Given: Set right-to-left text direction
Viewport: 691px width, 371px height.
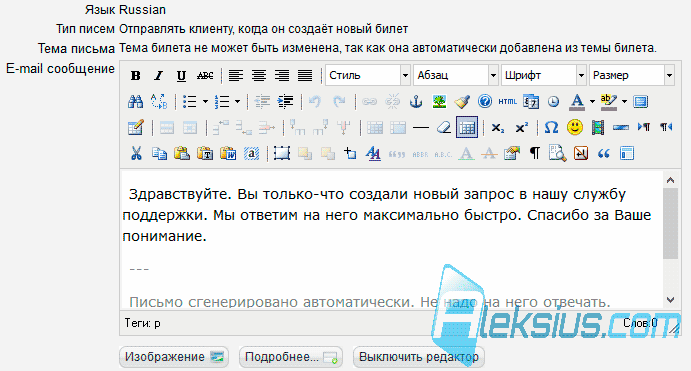Looking at the screenshot, I should pyautogui.click(x=666, y=128).
